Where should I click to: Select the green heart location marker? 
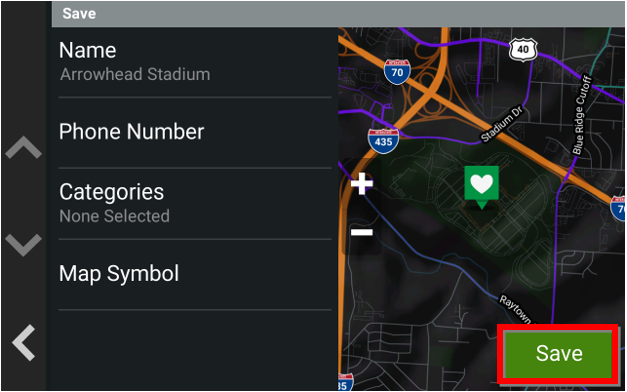(x=481, y=187)
